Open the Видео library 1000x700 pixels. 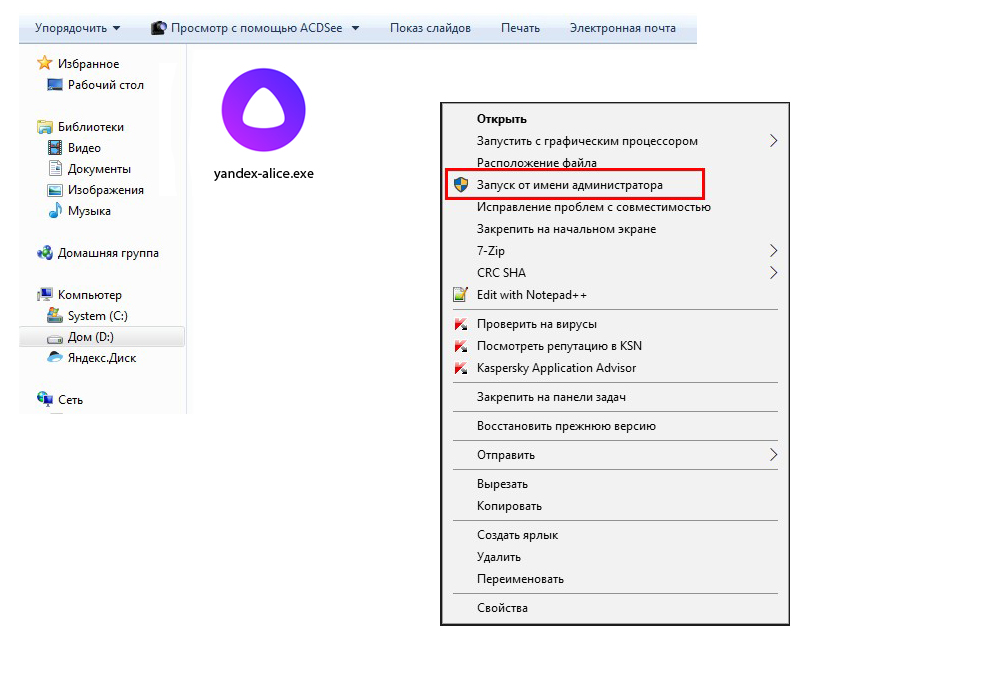pos(84,148)
